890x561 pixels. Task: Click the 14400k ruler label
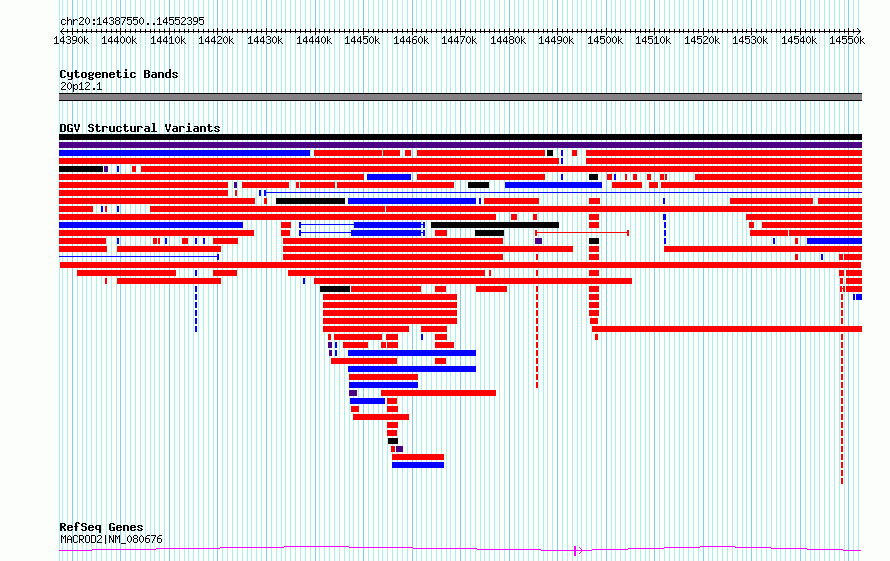[119, 40]
